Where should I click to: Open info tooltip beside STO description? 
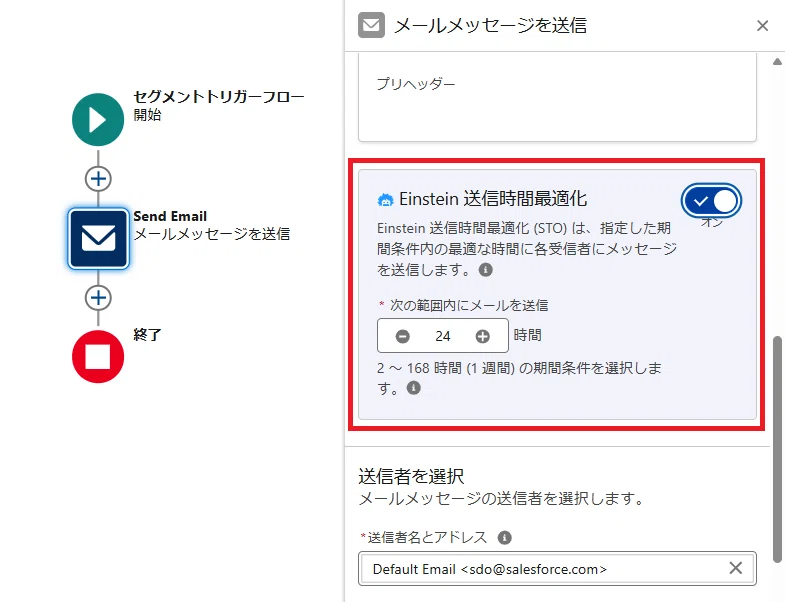click(485, 270)
